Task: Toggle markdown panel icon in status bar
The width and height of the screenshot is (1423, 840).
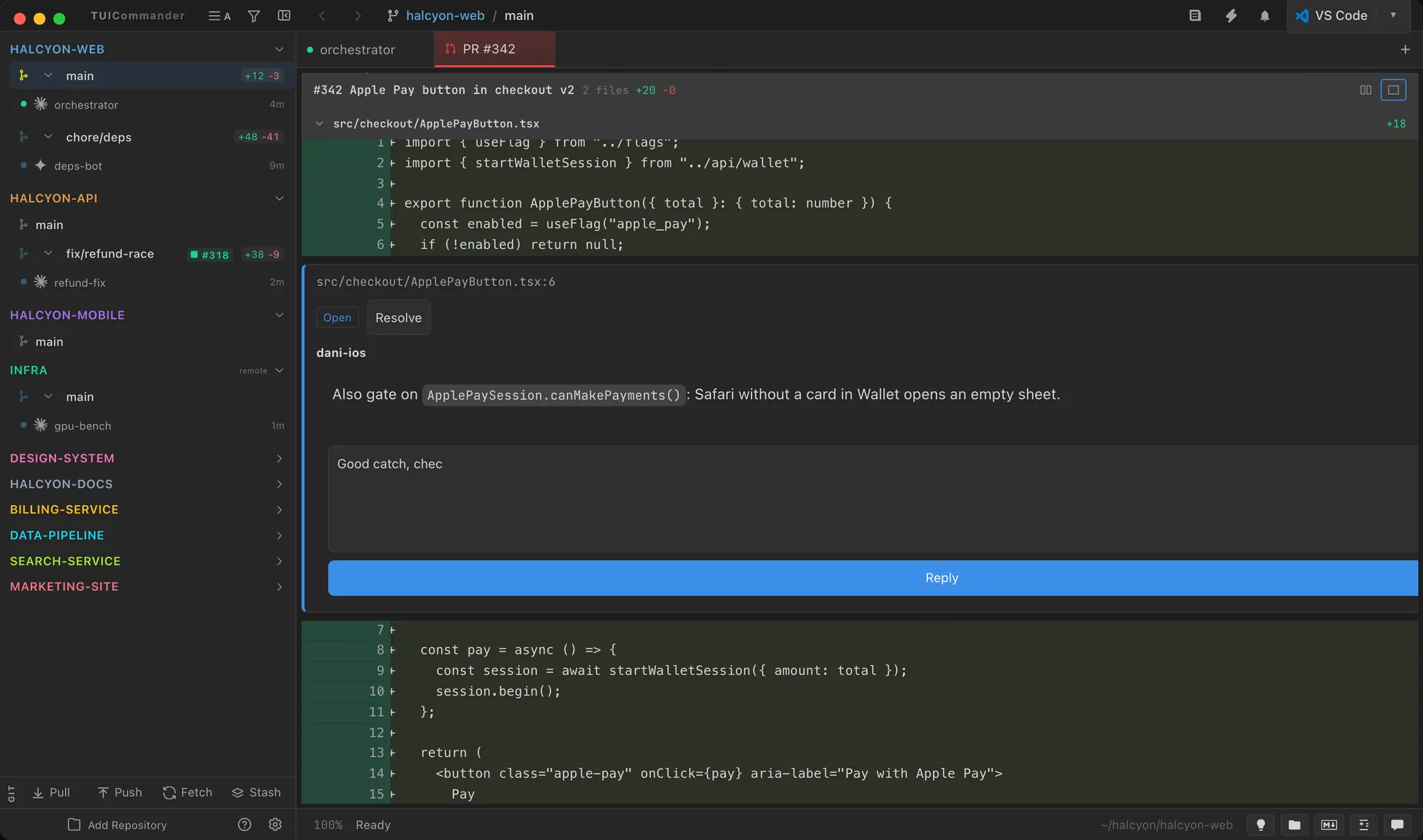Action: pos(1329,825)
